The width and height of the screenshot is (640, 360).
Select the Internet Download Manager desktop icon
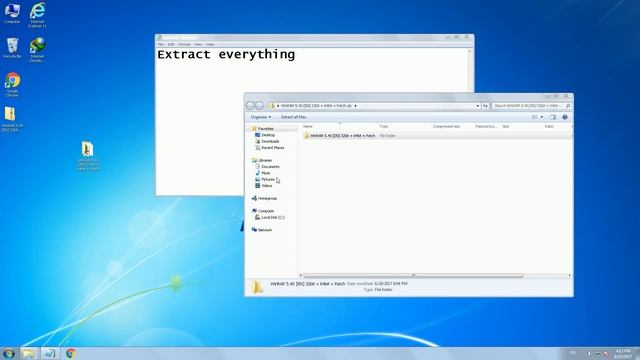click(37, 50)
